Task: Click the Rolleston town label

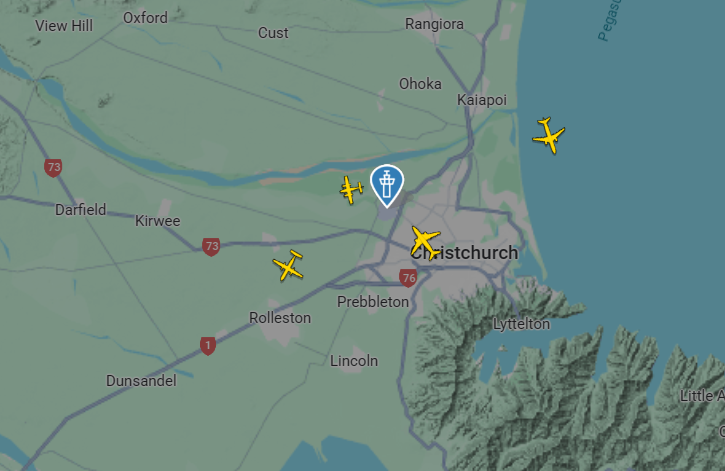Action: coord(280,318)
